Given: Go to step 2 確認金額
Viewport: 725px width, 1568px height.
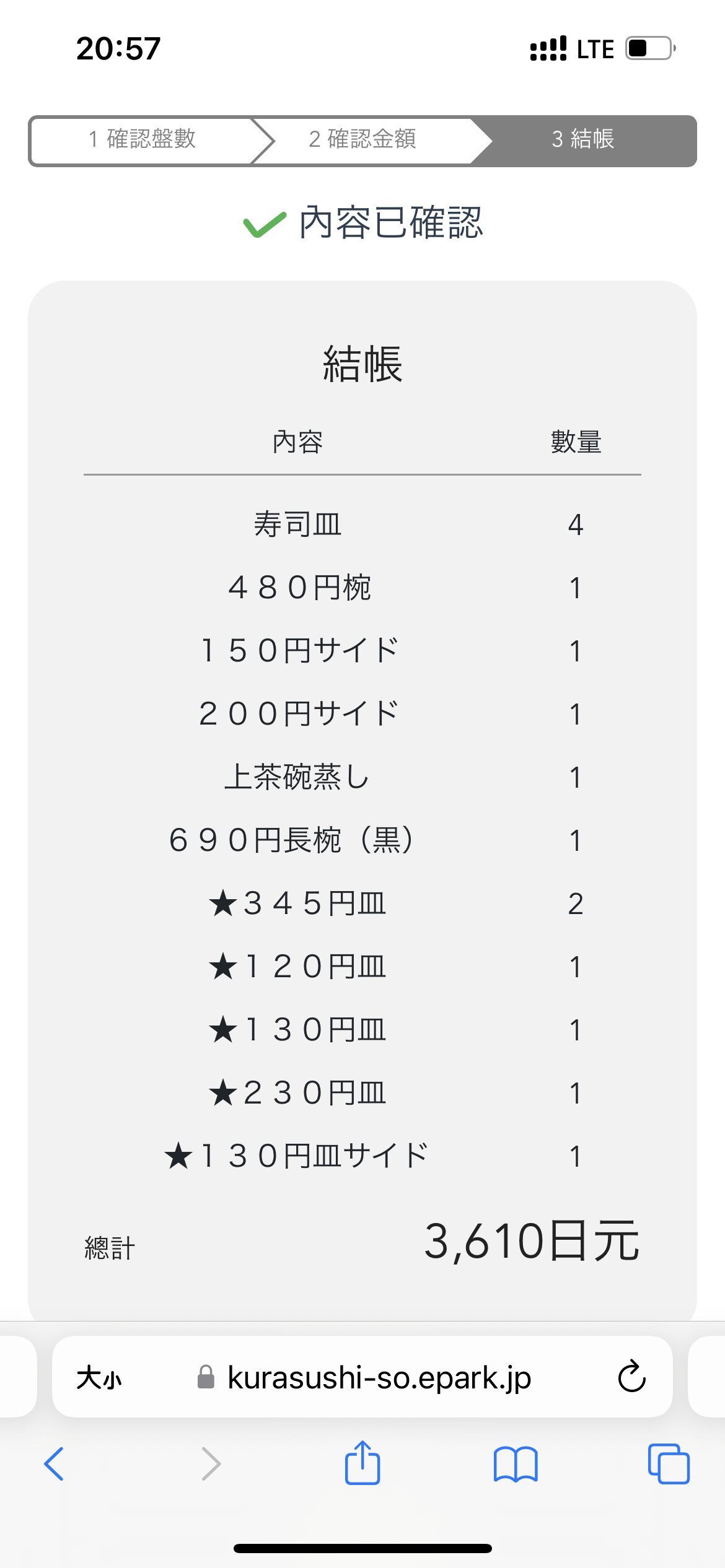Looking at the screenshot, I should [x=362, y=139].
